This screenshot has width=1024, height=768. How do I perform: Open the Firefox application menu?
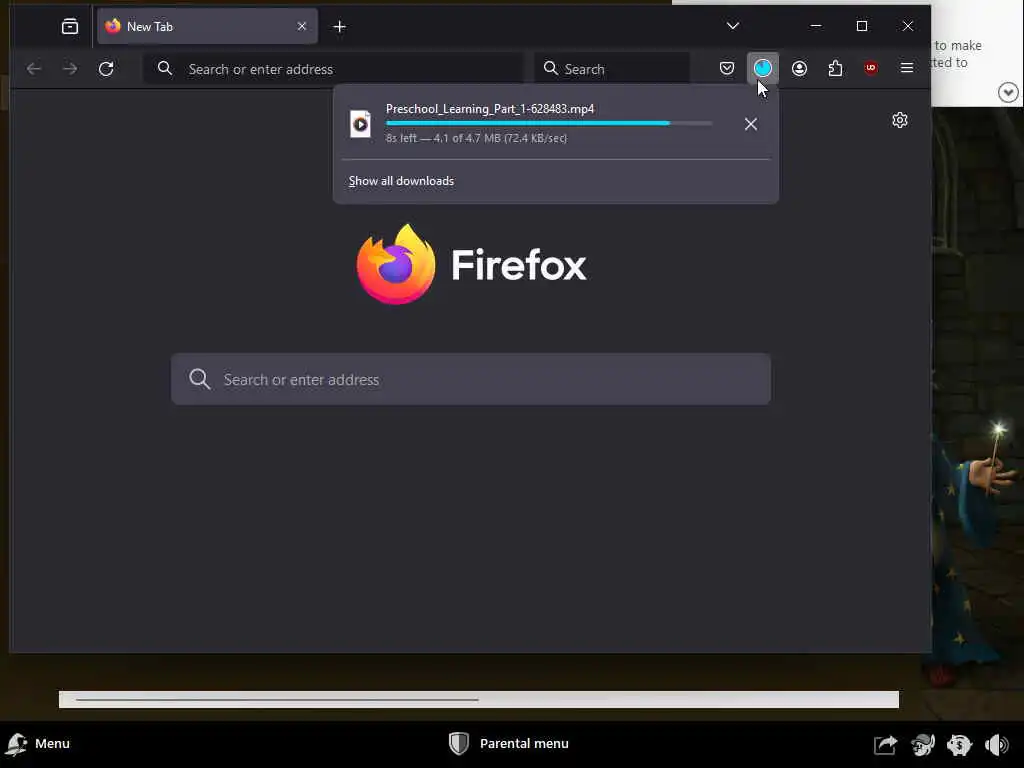[907, 68]
